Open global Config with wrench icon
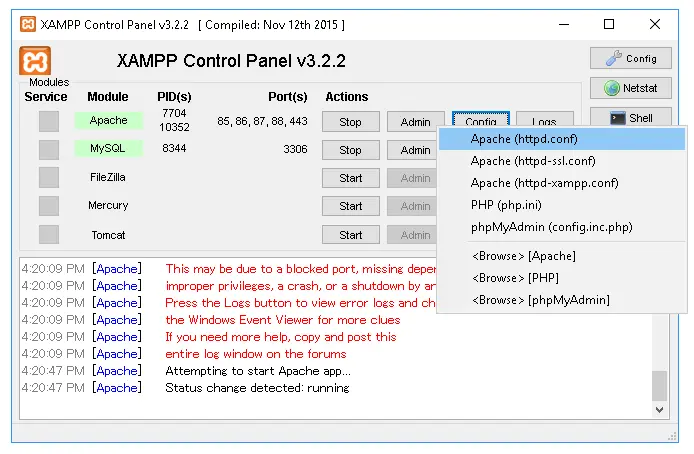 pyautogui.click(x=631, y=58)
